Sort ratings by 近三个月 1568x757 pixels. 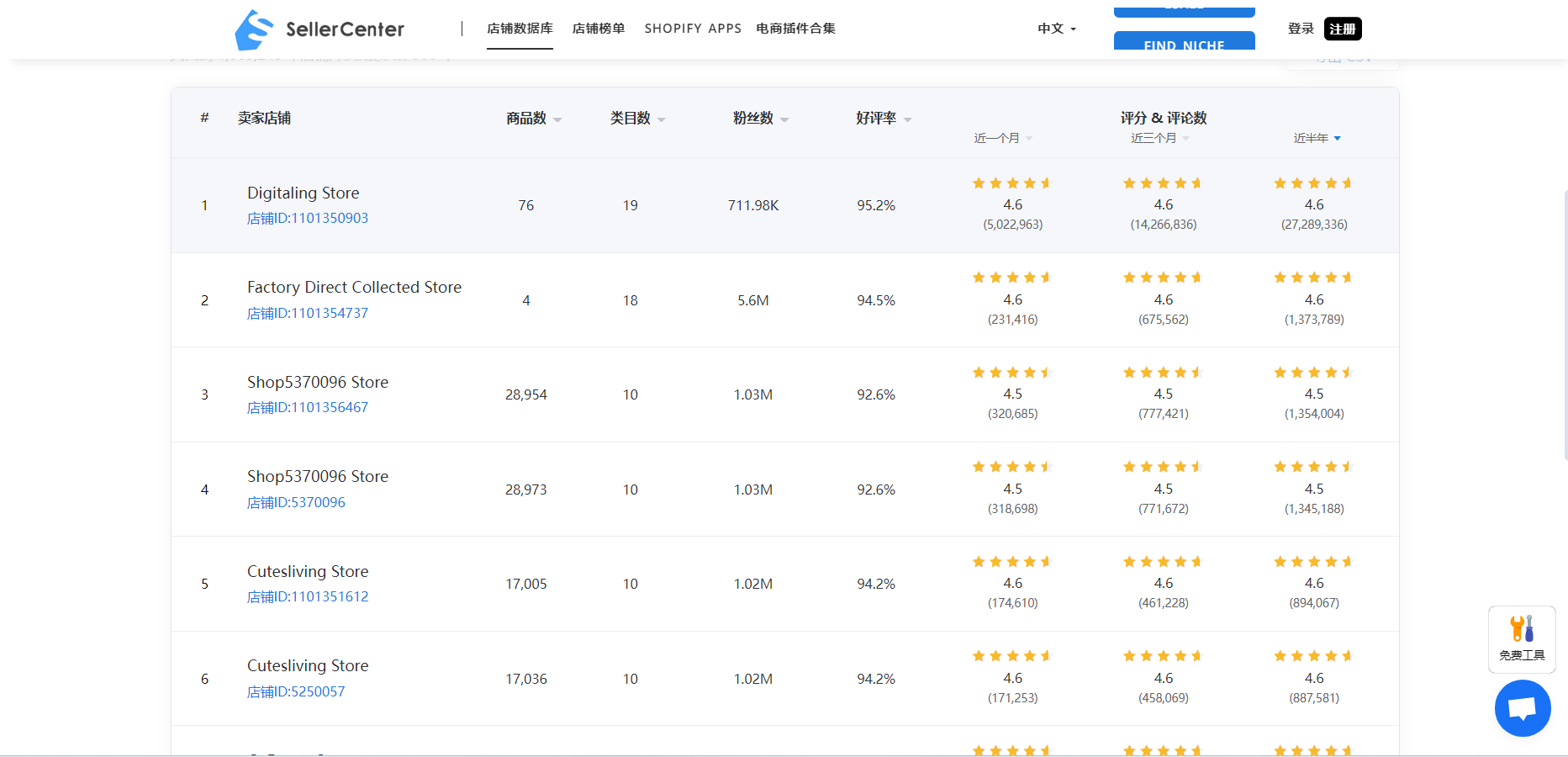point(1159,138)
